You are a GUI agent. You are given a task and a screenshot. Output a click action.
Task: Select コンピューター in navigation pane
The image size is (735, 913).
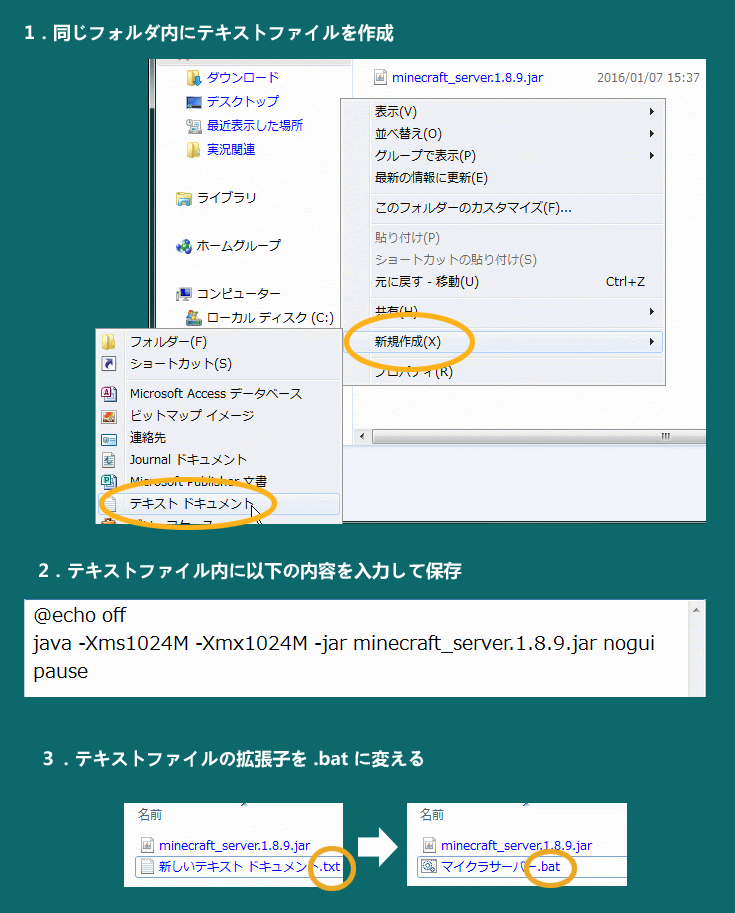(x=239, y=294)
